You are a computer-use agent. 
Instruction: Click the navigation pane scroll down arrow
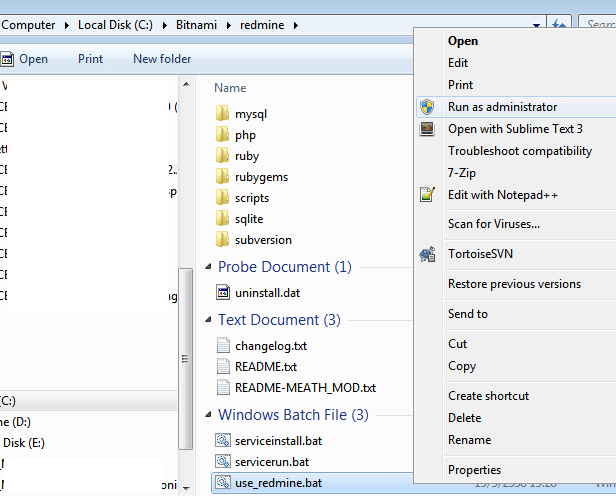[186, 488]
